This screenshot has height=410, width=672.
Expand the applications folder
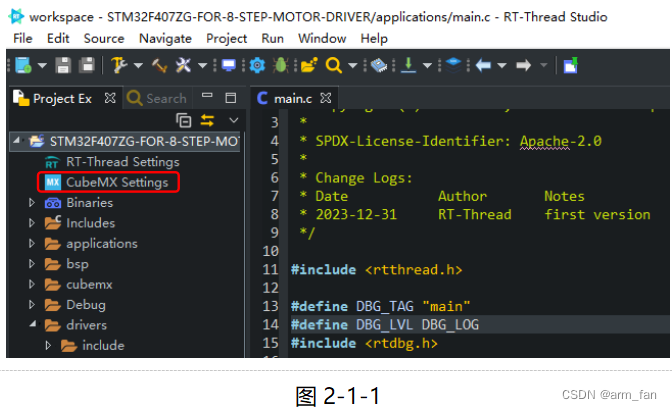[x=32, y=243]
